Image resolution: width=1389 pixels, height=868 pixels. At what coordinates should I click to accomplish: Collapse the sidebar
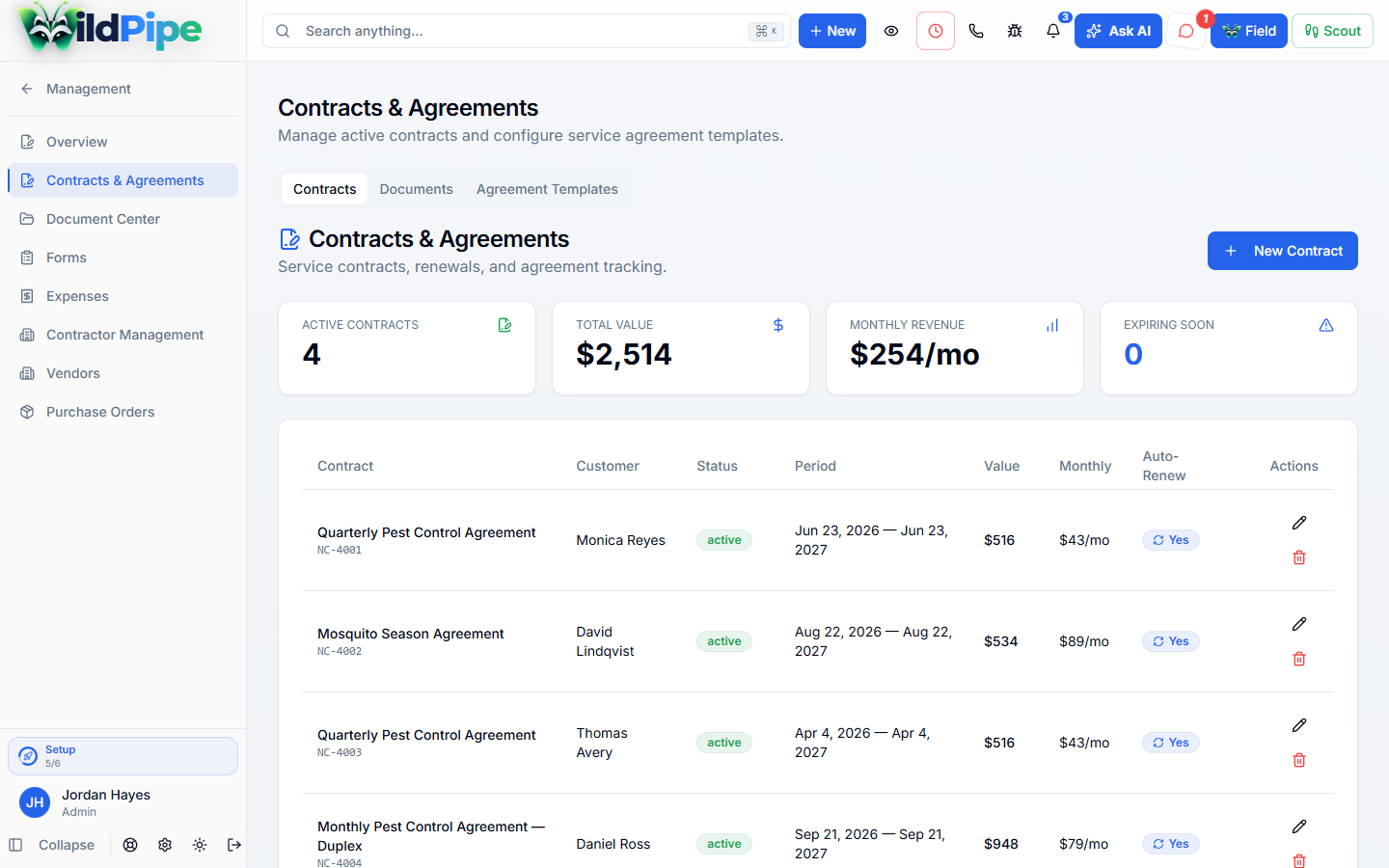(52, 845)
